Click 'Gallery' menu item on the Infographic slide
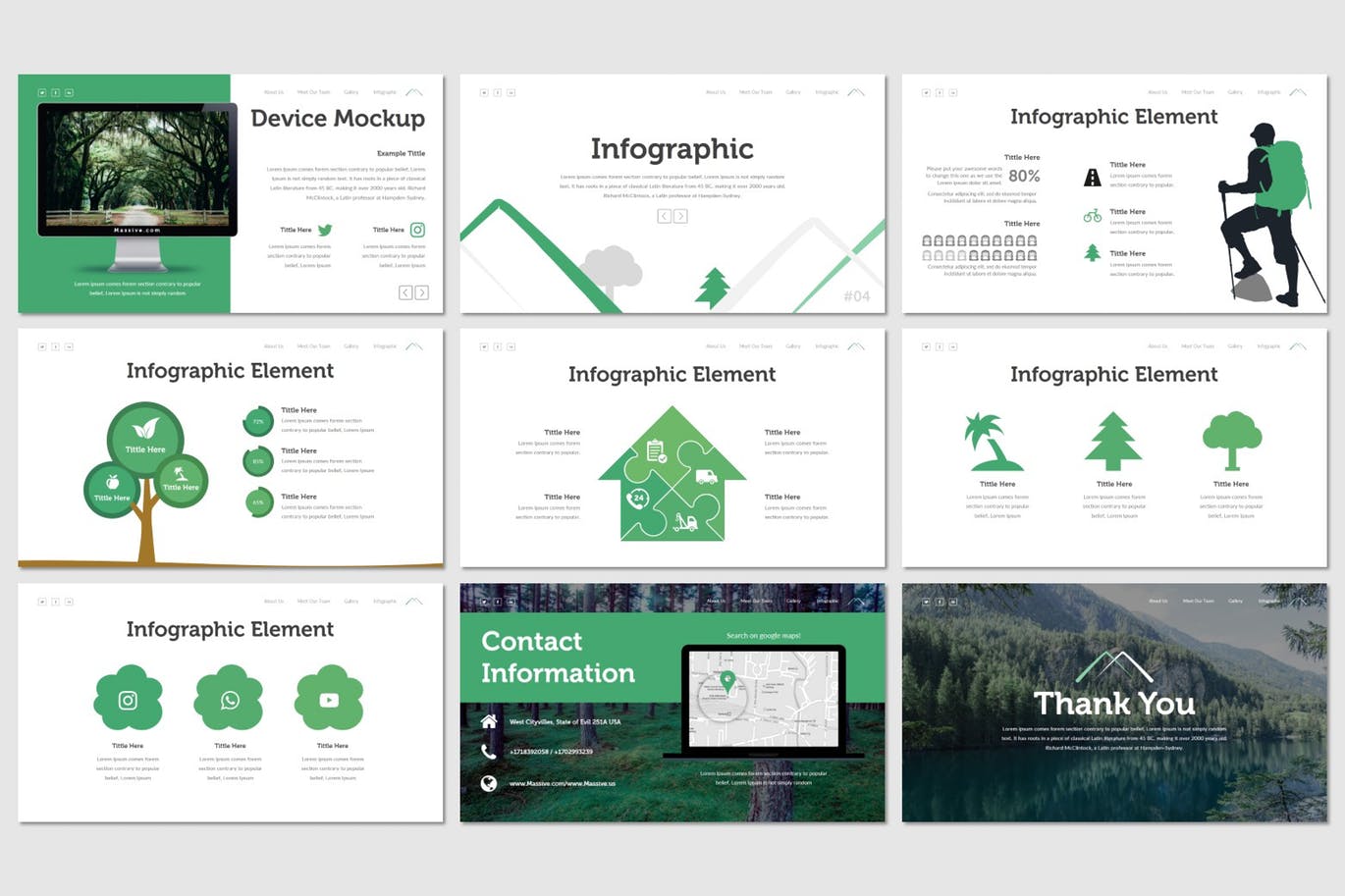 click(792, 92)
